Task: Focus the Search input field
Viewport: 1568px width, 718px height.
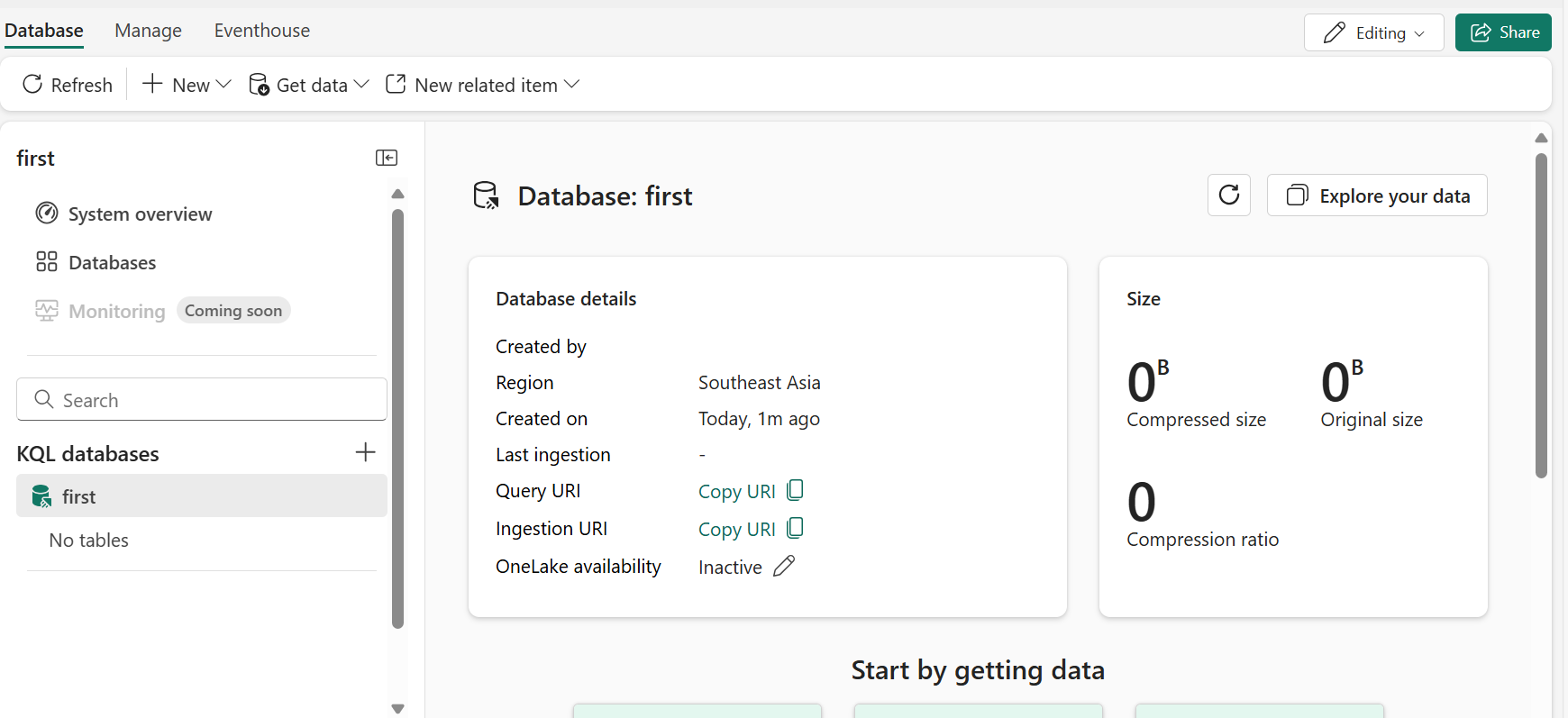Action: click(x=202, y=399)
